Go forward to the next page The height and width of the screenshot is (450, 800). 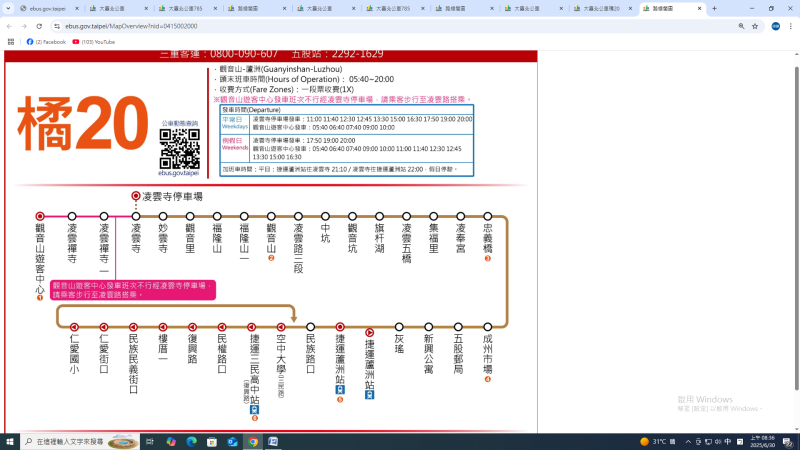[24, 26]
